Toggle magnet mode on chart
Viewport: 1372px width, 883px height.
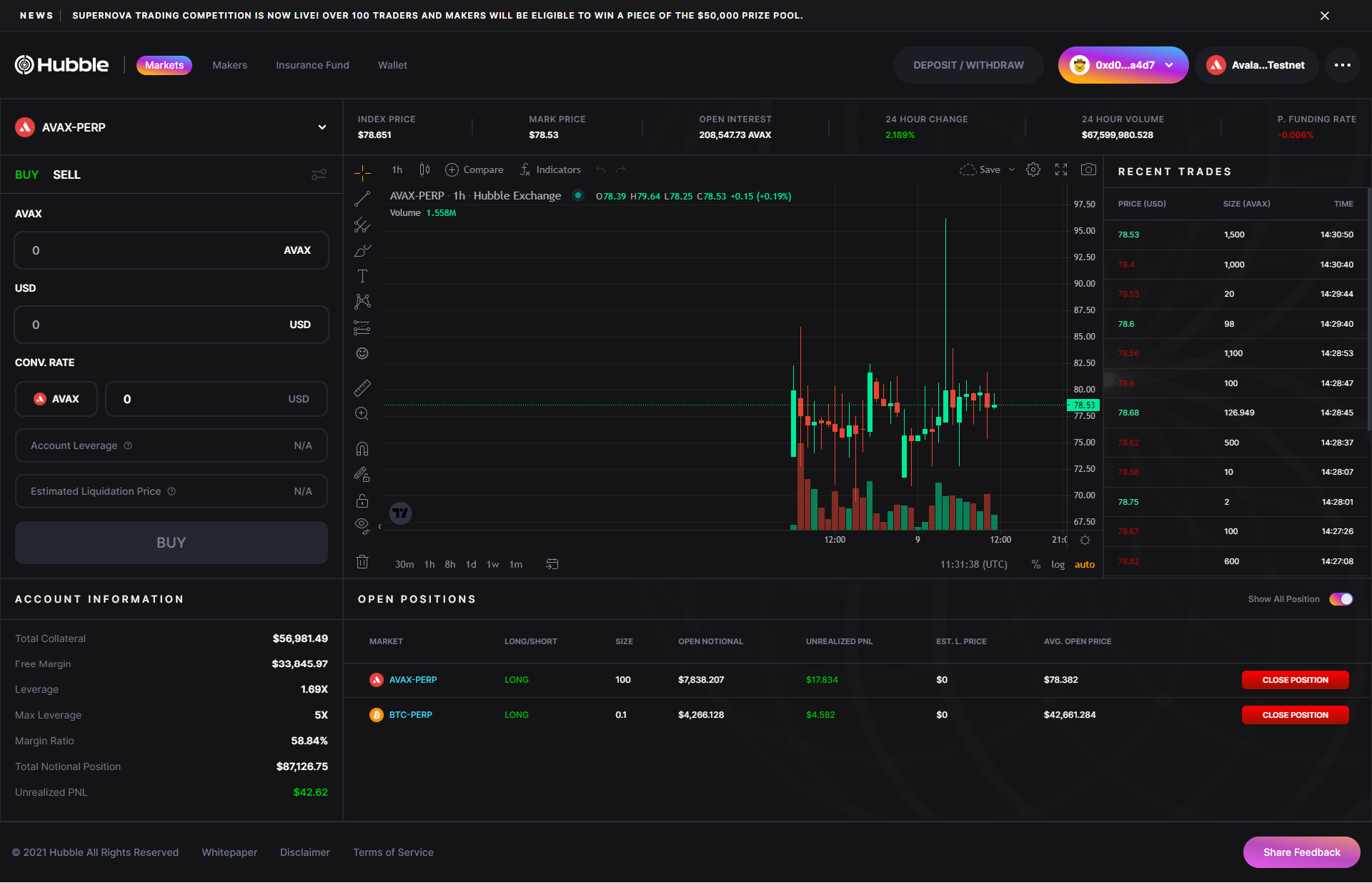pyautogui.click(x=362, y=449)
